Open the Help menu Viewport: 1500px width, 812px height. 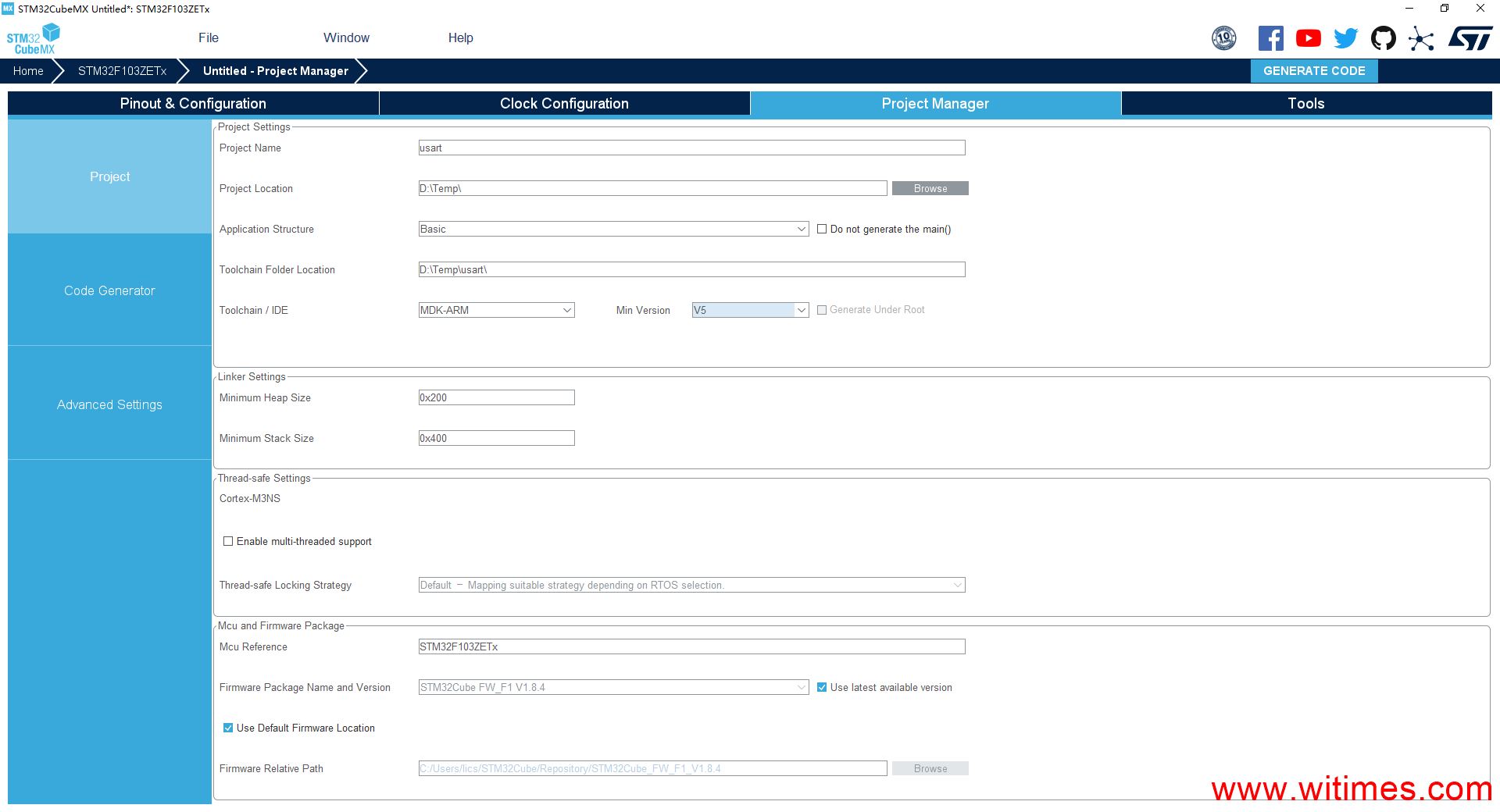460,37
